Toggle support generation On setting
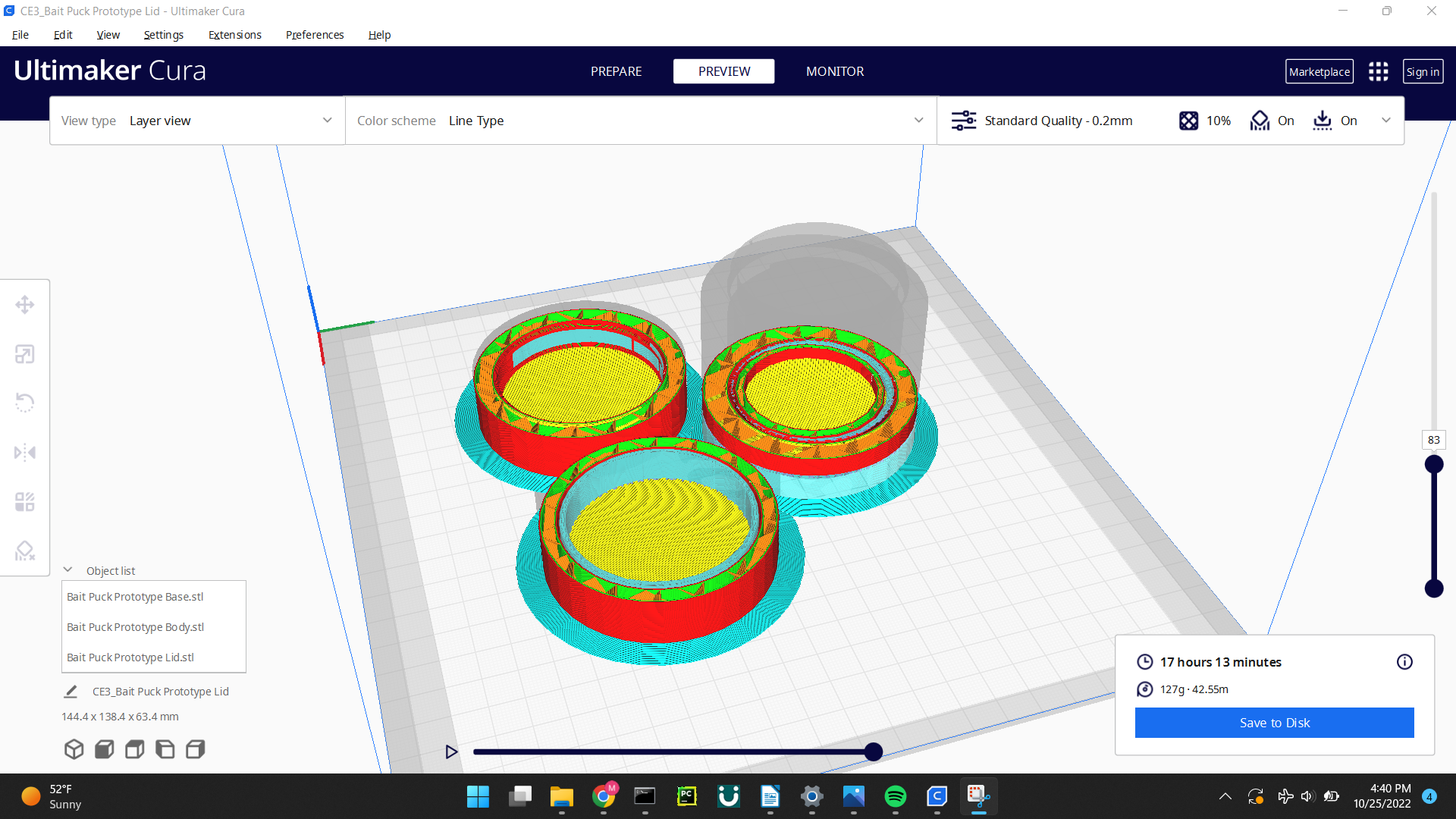1456x819 pixels. (x=1272, y=120)
